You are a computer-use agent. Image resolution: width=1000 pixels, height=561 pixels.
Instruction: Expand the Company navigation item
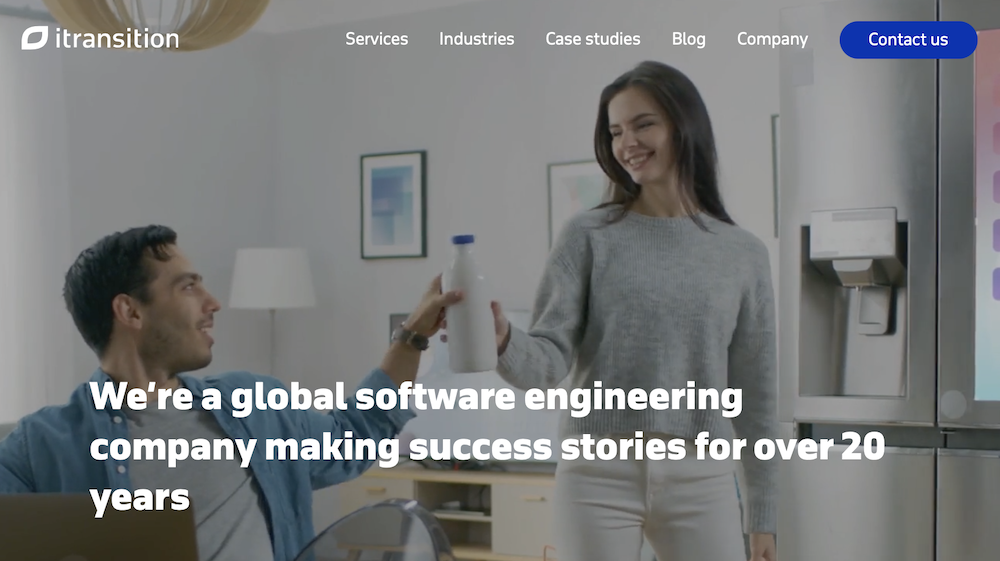pyautogui.click(x=772, y=39)
